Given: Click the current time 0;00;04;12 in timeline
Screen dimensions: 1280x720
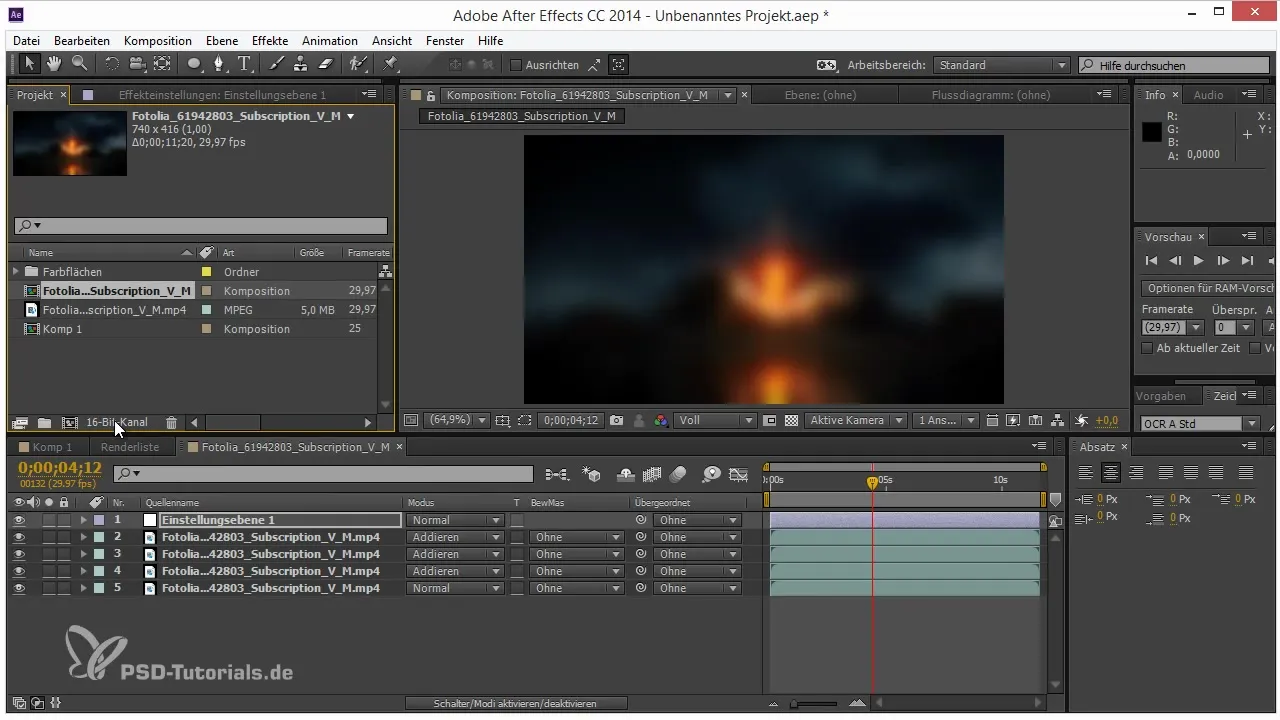Looking at the screenshot, I should click(60, 468).
